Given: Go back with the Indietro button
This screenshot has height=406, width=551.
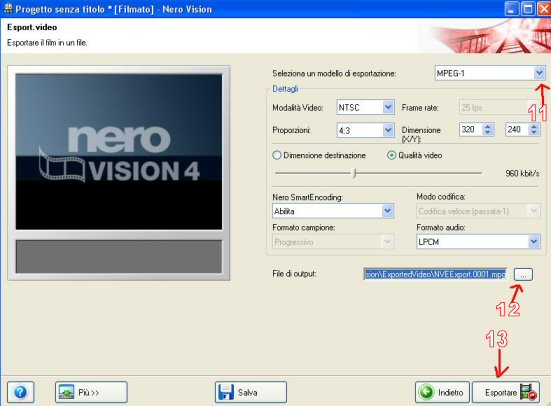Looking at the screenshot, I should (x=442, y=392).
